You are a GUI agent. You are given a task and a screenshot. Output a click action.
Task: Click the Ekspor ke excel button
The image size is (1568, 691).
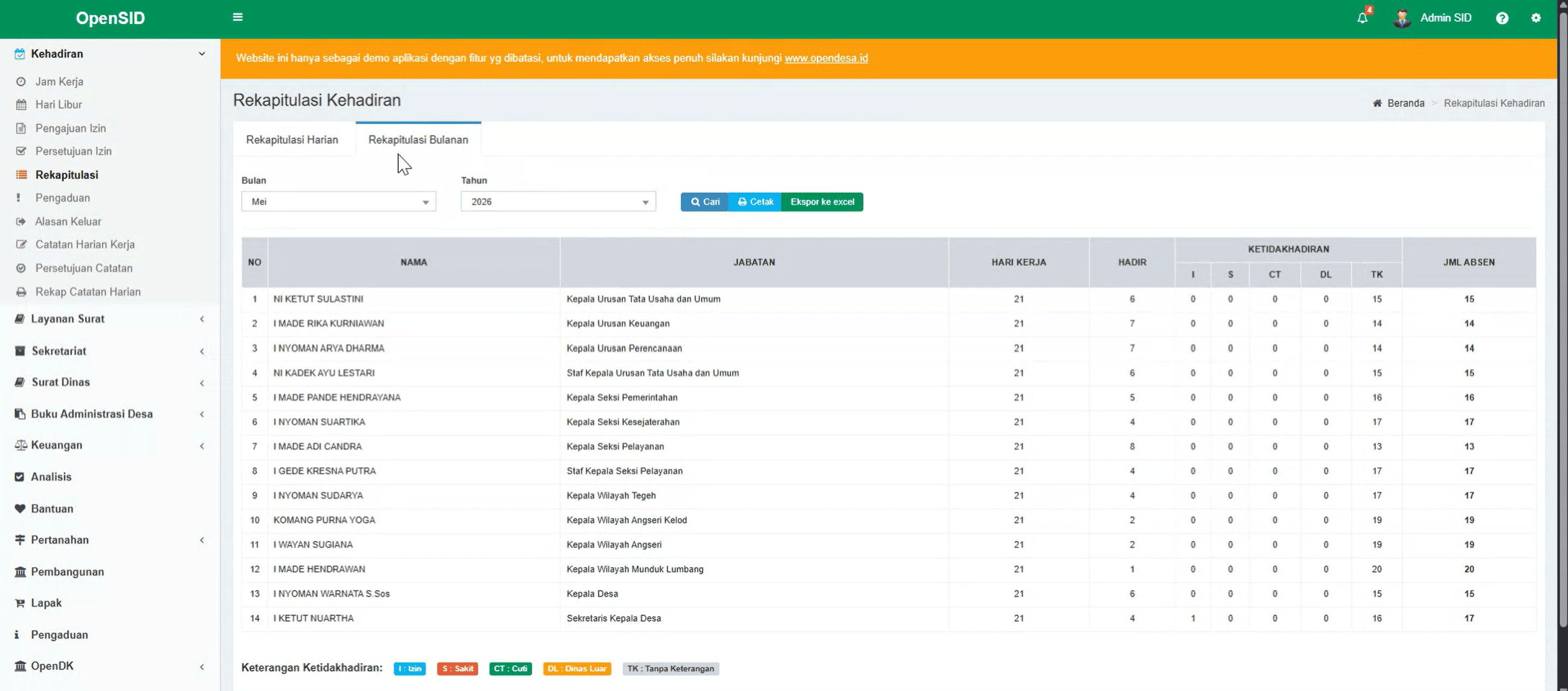[x=822, y=201]
